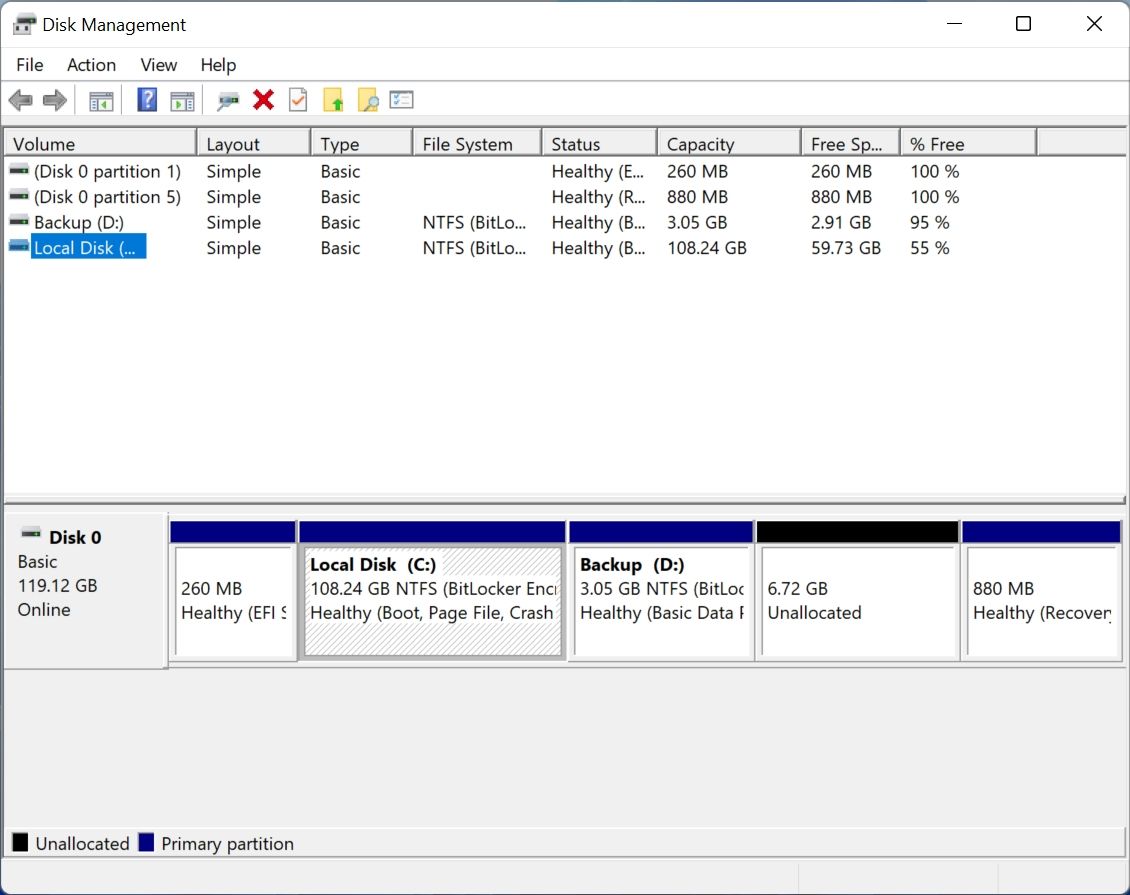Image resolution: width=1130 pixels, height=895 pixels.
Task: Click the Open folder toolbar icon
Action: pyautogui.click(x=333, y=99)
